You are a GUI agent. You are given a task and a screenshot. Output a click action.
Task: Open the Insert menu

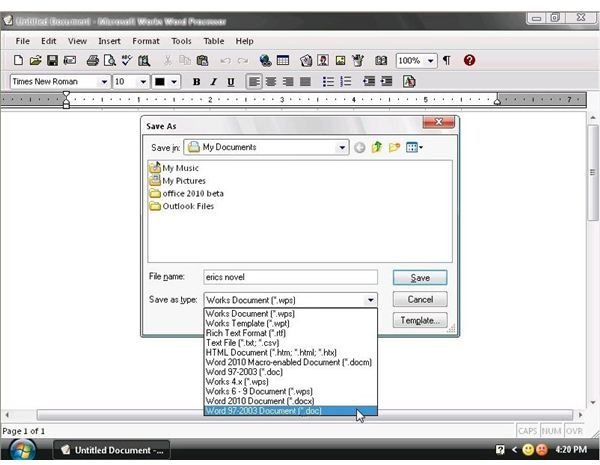pyautogui.click(x=109, y=41)
